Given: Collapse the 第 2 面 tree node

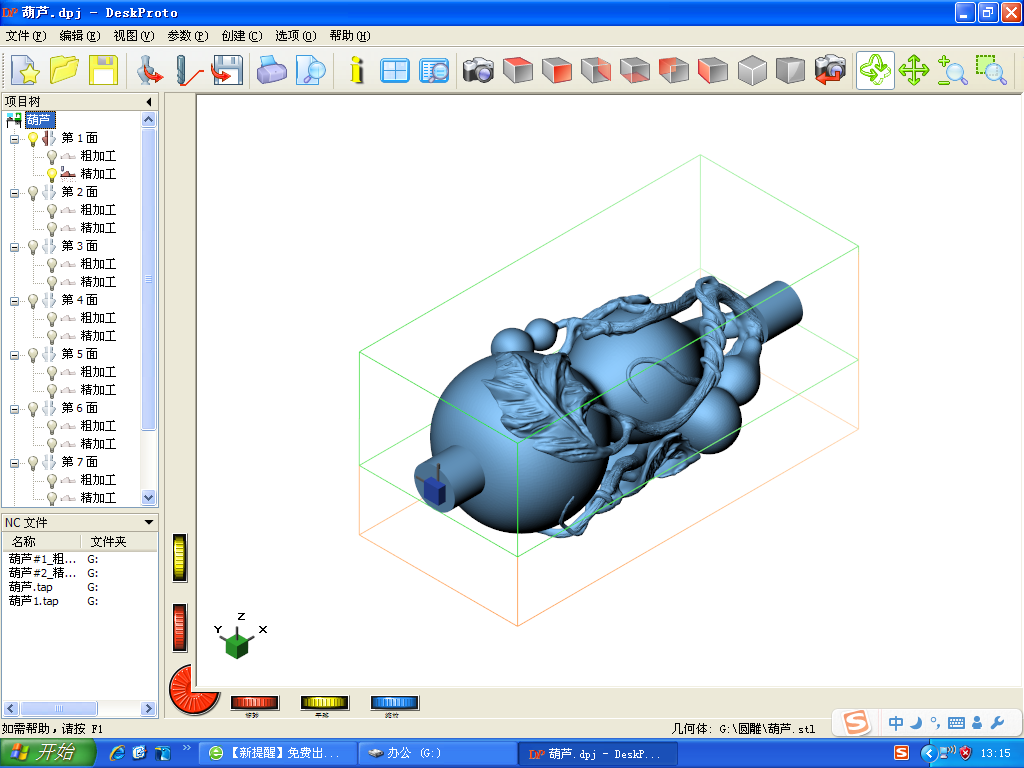Looking at the screenshot, I should [14, 193].
